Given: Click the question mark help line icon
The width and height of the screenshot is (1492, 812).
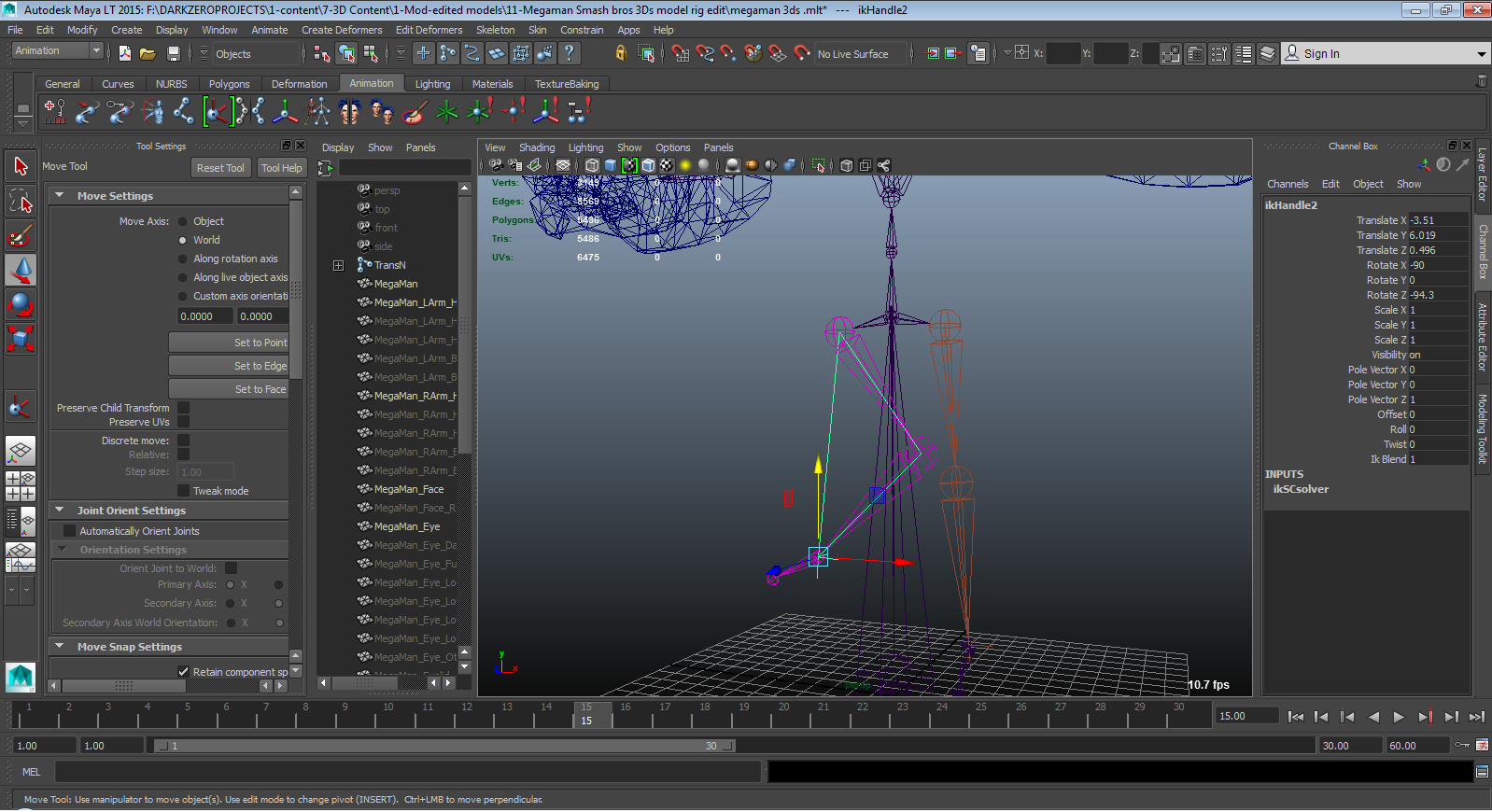Looking at the screenshot, I should [x=569, y=53].
